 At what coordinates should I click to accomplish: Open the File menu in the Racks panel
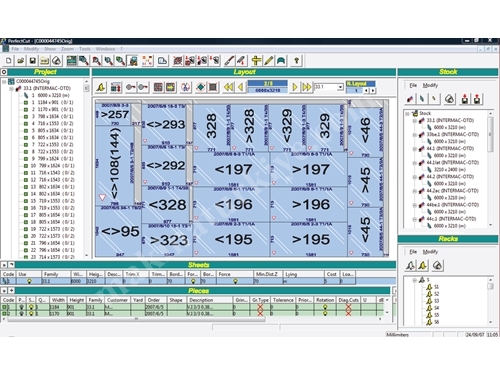click(x=413, y=251)
